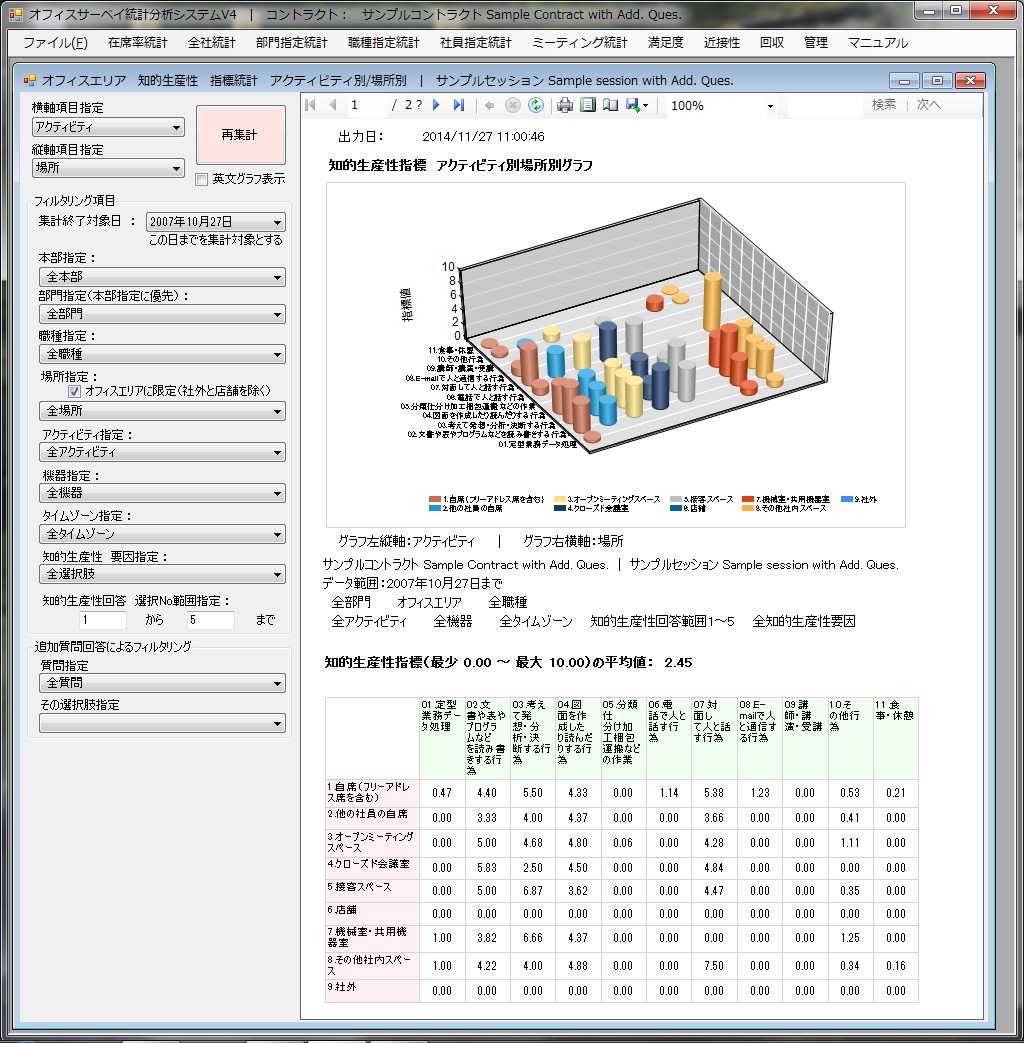Image resolution: width=1024 pixels, height=1043 pixels.
Task: Open the ミーティング統計 menu
Action: click(x=580, y=43)
